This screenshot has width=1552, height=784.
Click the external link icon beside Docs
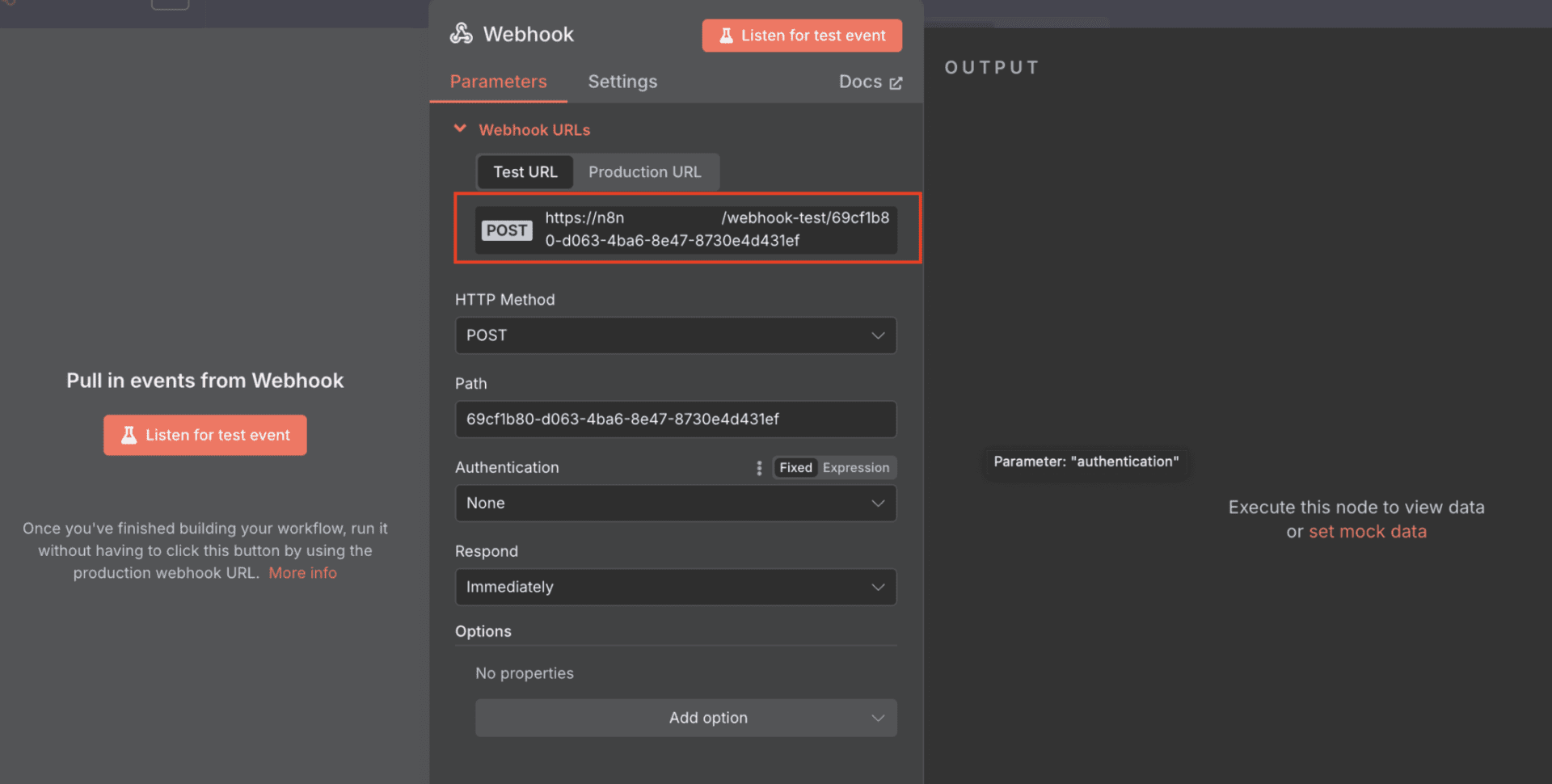[x=896, y=83]
